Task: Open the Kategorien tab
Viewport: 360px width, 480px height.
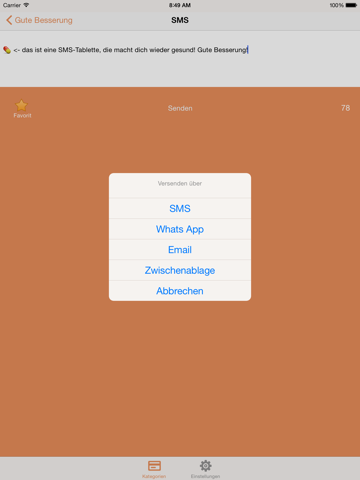Action: [154, 469]
